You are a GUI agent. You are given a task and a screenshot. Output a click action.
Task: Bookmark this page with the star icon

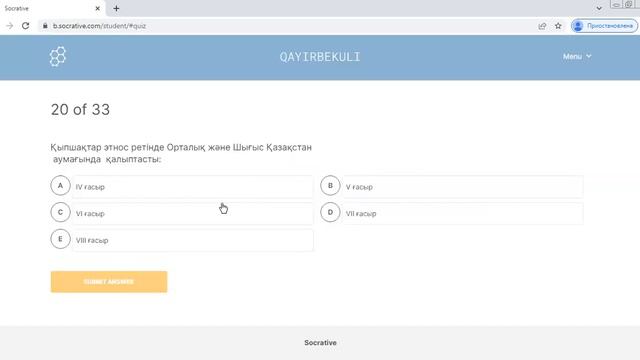[558, 26]
